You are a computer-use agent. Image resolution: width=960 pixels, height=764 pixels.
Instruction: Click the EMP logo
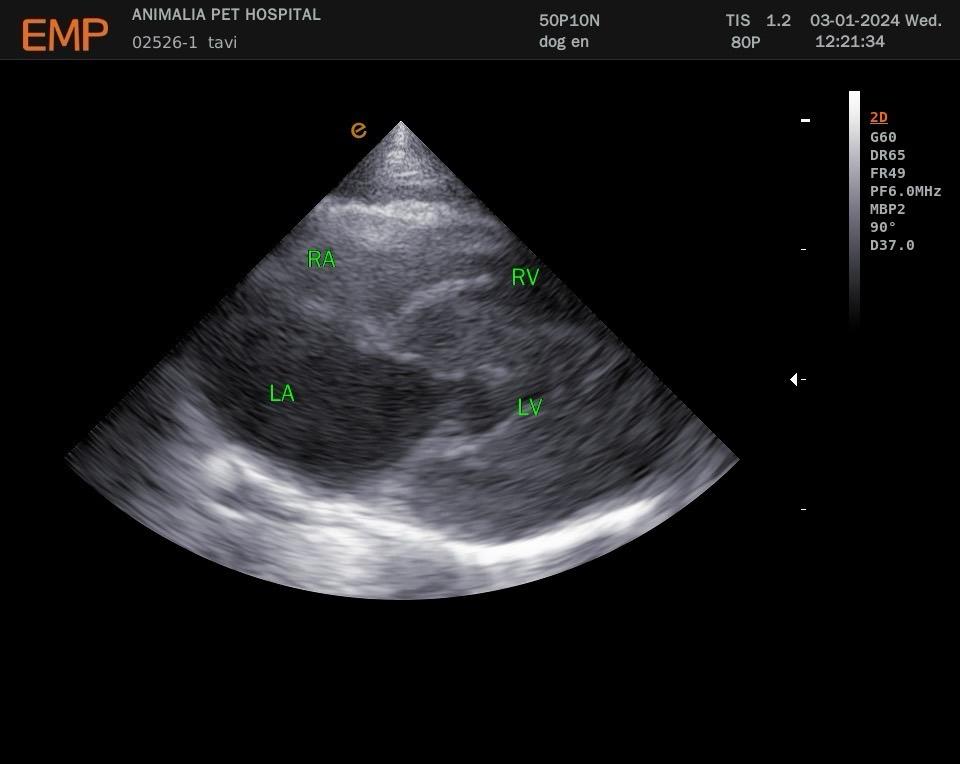pos(65,34)
